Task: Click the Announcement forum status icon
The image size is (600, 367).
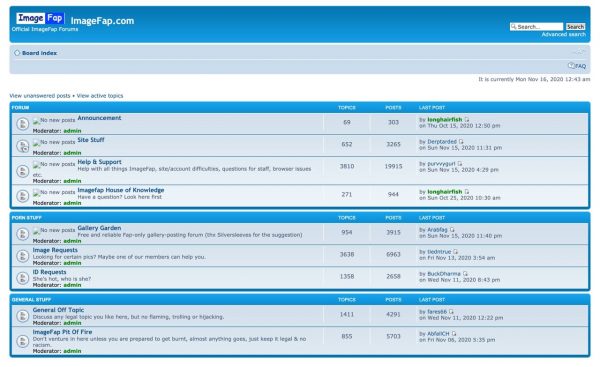Action: pos(23,124)
